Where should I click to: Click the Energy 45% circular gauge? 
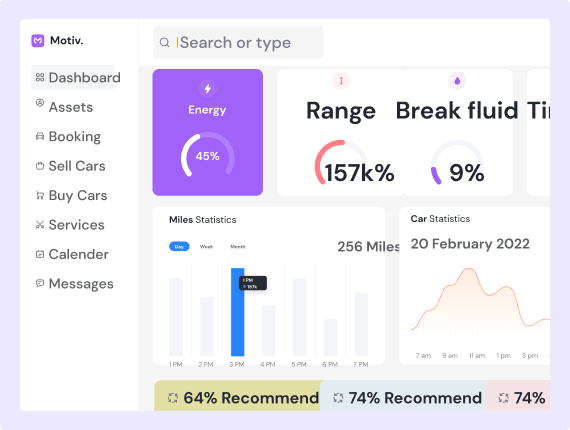pyautogui.click(x=208, y=156)
